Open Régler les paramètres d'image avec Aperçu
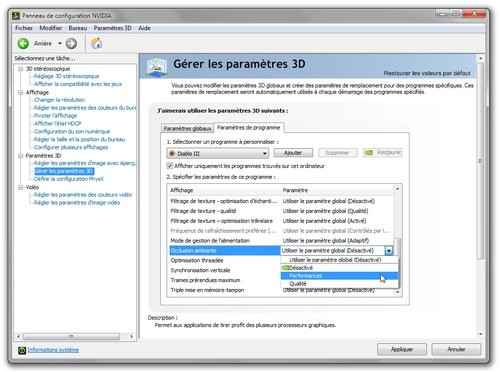 coord(85,163)
